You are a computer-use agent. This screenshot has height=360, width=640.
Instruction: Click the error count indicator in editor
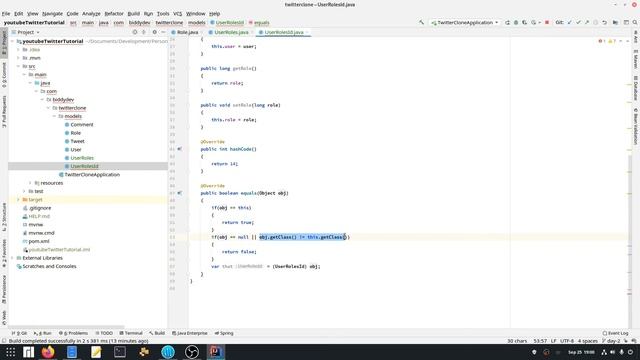pyautogui.click(x=602, y=41)
